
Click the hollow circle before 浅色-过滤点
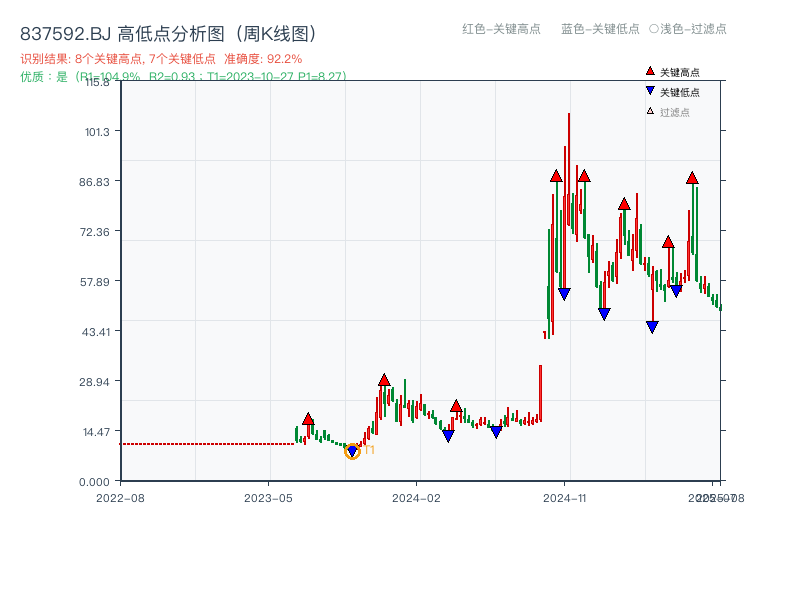[x=654, y=29]
